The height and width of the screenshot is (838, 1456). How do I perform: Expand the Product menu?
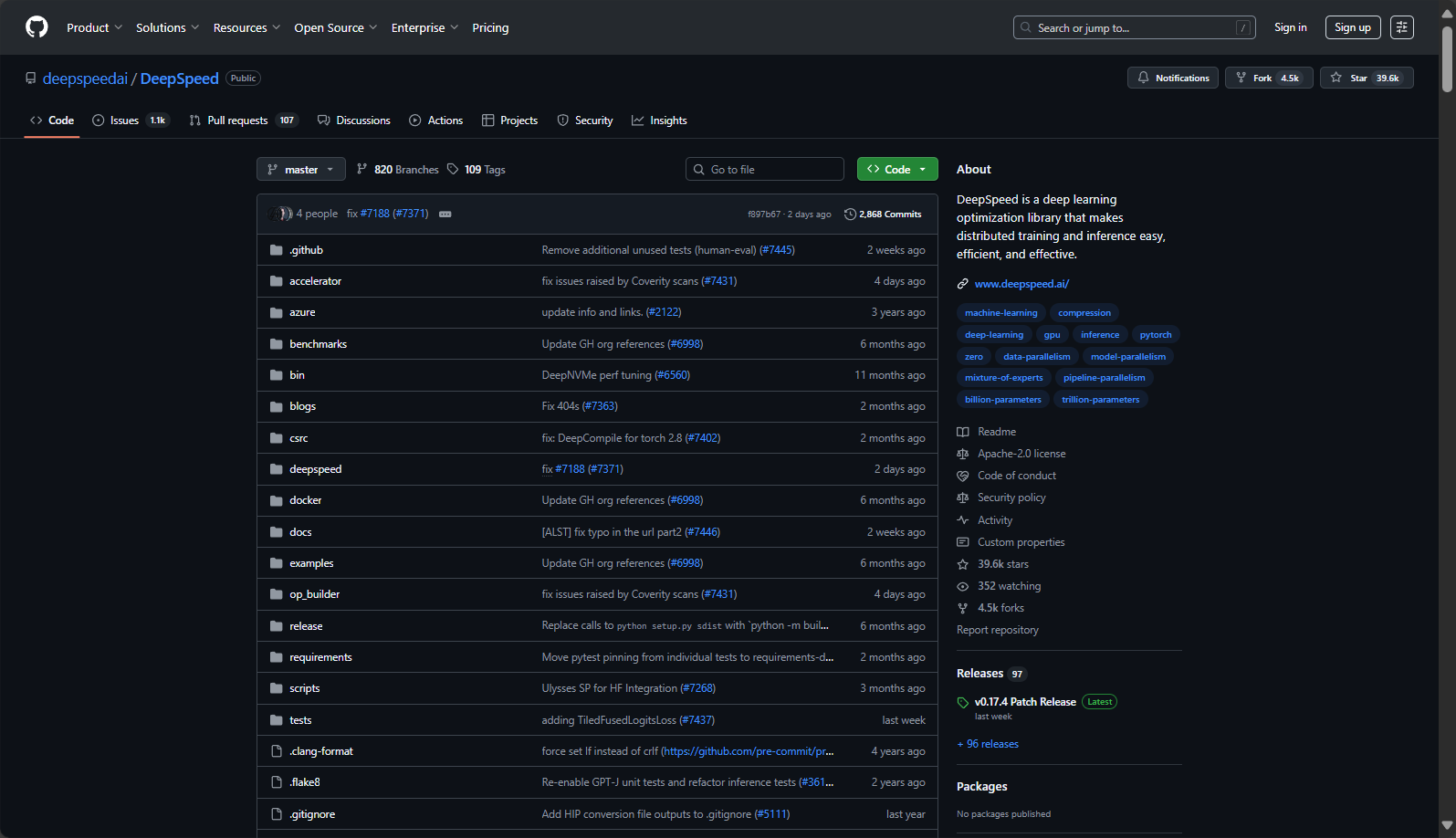pos(94,27)
